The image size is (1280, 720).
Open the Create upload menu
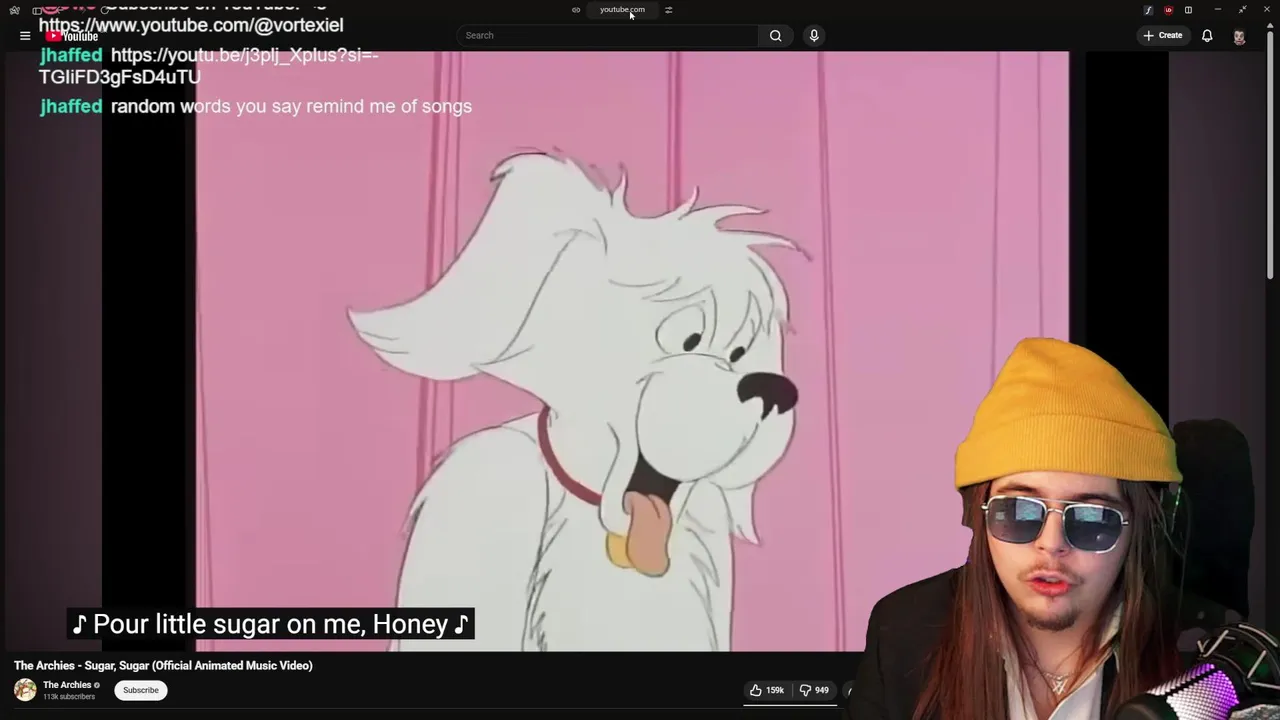point(1163,36)
